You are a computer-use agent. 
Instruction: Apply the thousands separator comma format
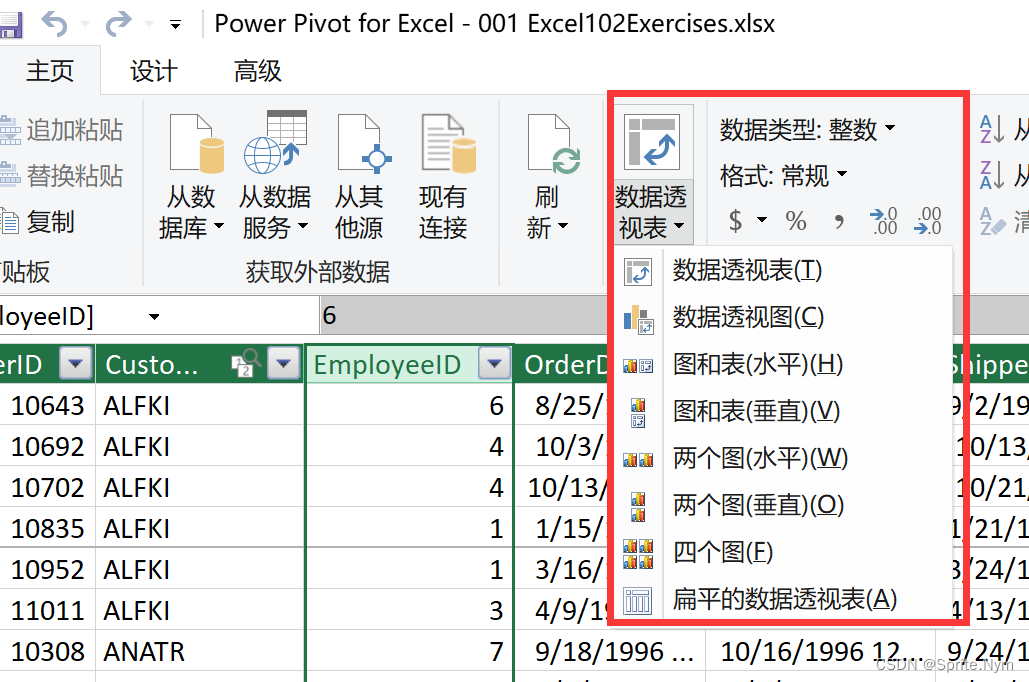pos(839,221)
